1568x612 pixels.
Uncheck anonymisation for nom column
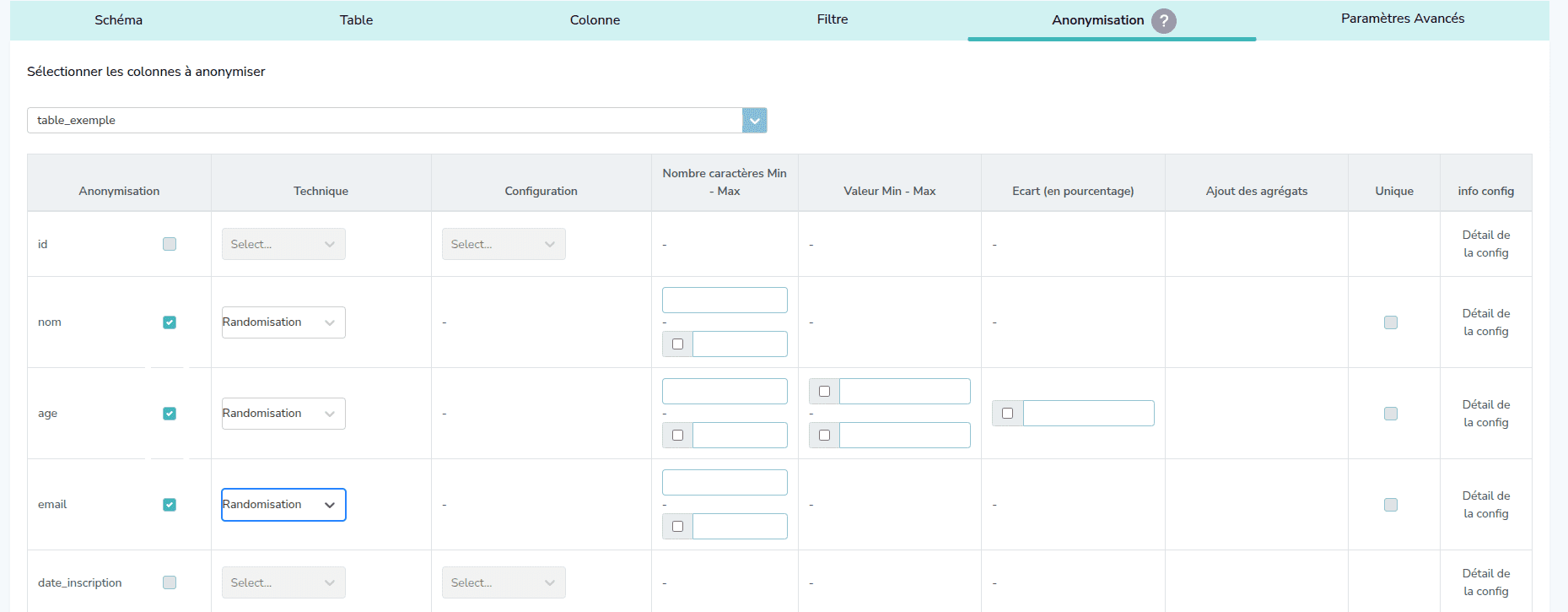click(x=170, y=322)
